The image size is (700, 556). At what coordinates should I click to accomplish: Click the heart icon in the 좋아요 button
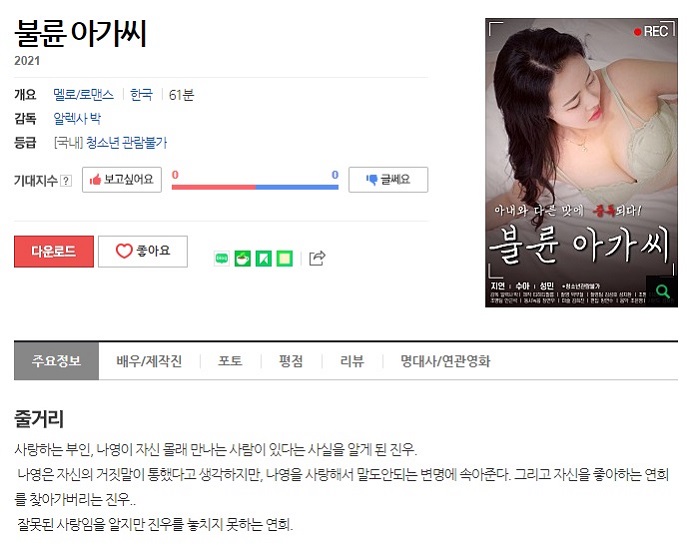(x=124, y=251)
